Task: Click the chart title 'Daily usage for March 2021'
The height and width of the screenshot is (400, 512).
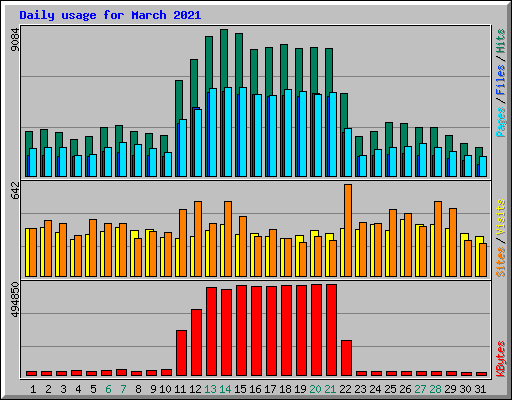Action: (x=110, y=15)
